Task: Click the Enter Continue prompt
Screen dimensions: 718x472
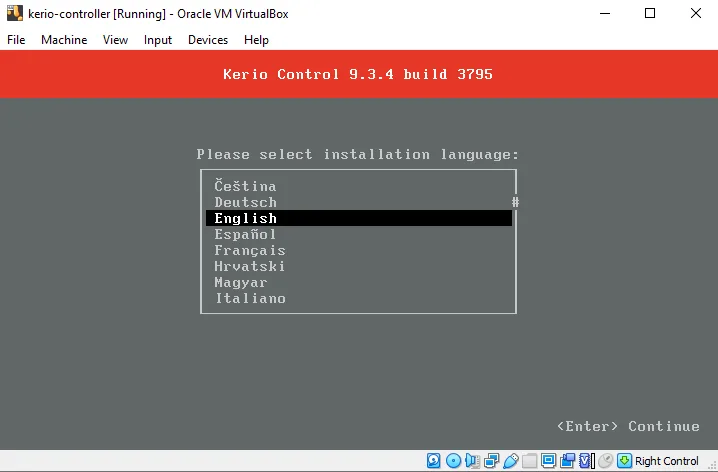Action: coord(628,426)
